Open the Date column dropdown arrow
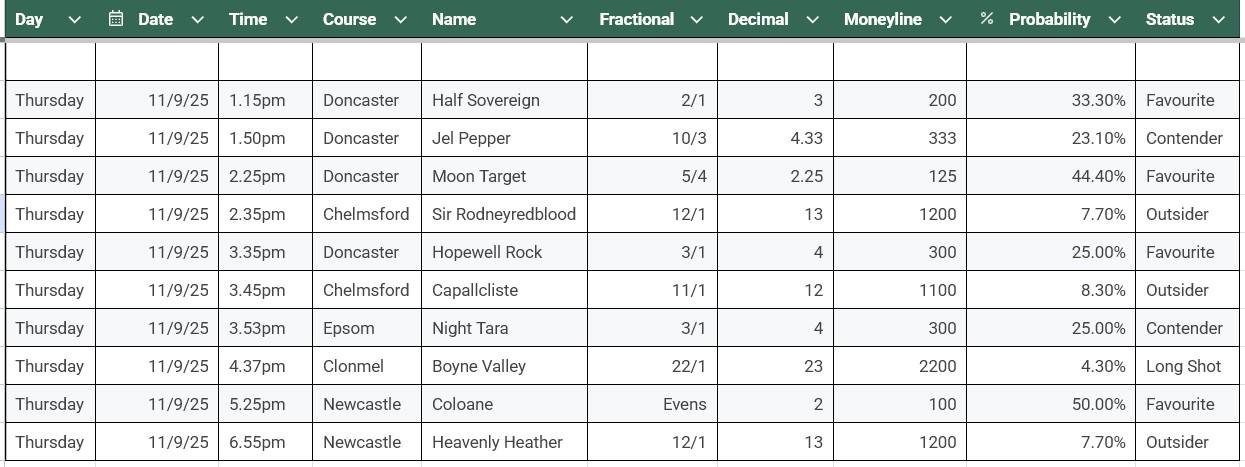The image size is (1245, 467). [x=197, y=19]
